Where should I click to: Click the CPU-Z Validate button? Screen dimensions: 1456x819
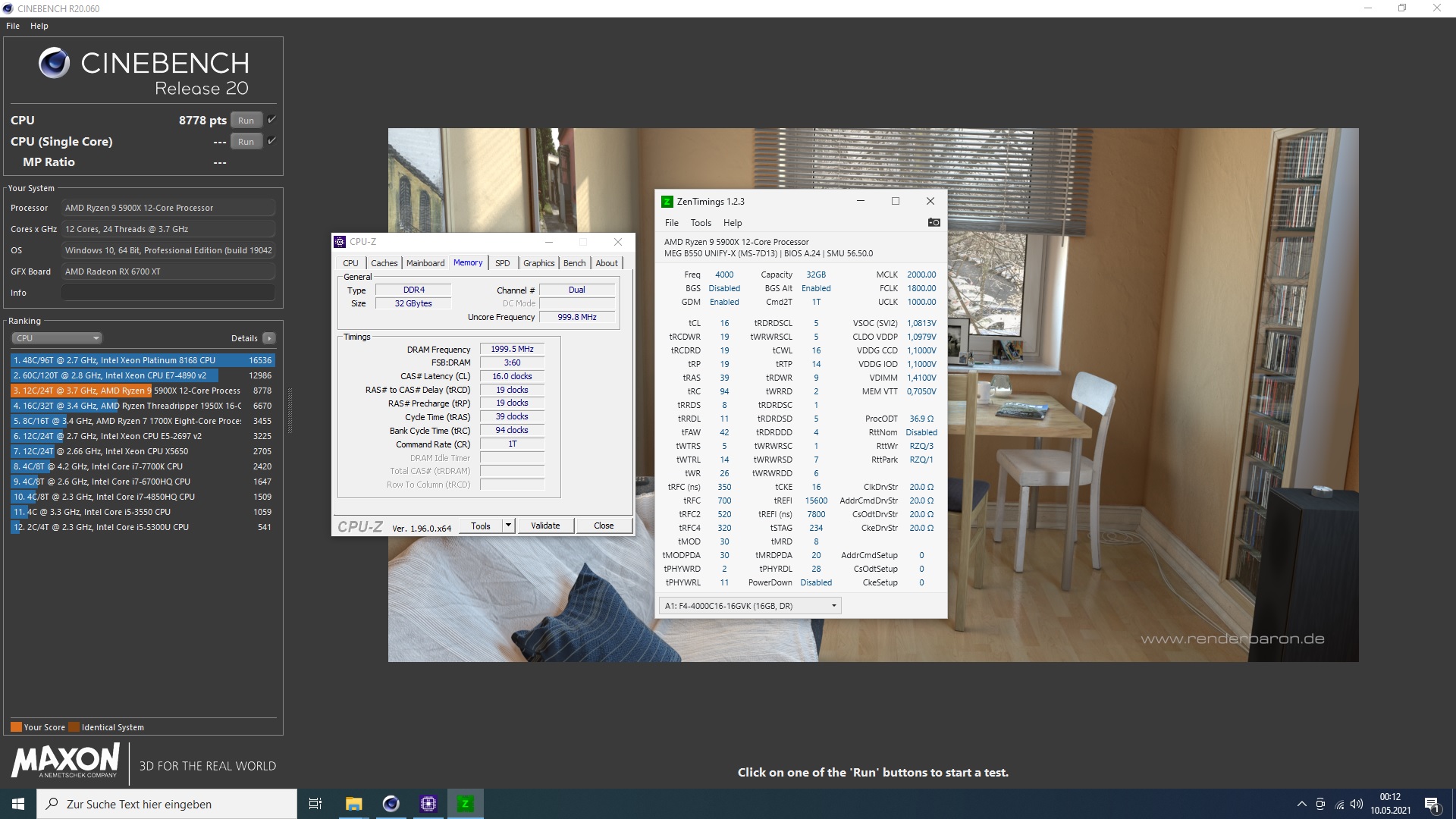545,526
